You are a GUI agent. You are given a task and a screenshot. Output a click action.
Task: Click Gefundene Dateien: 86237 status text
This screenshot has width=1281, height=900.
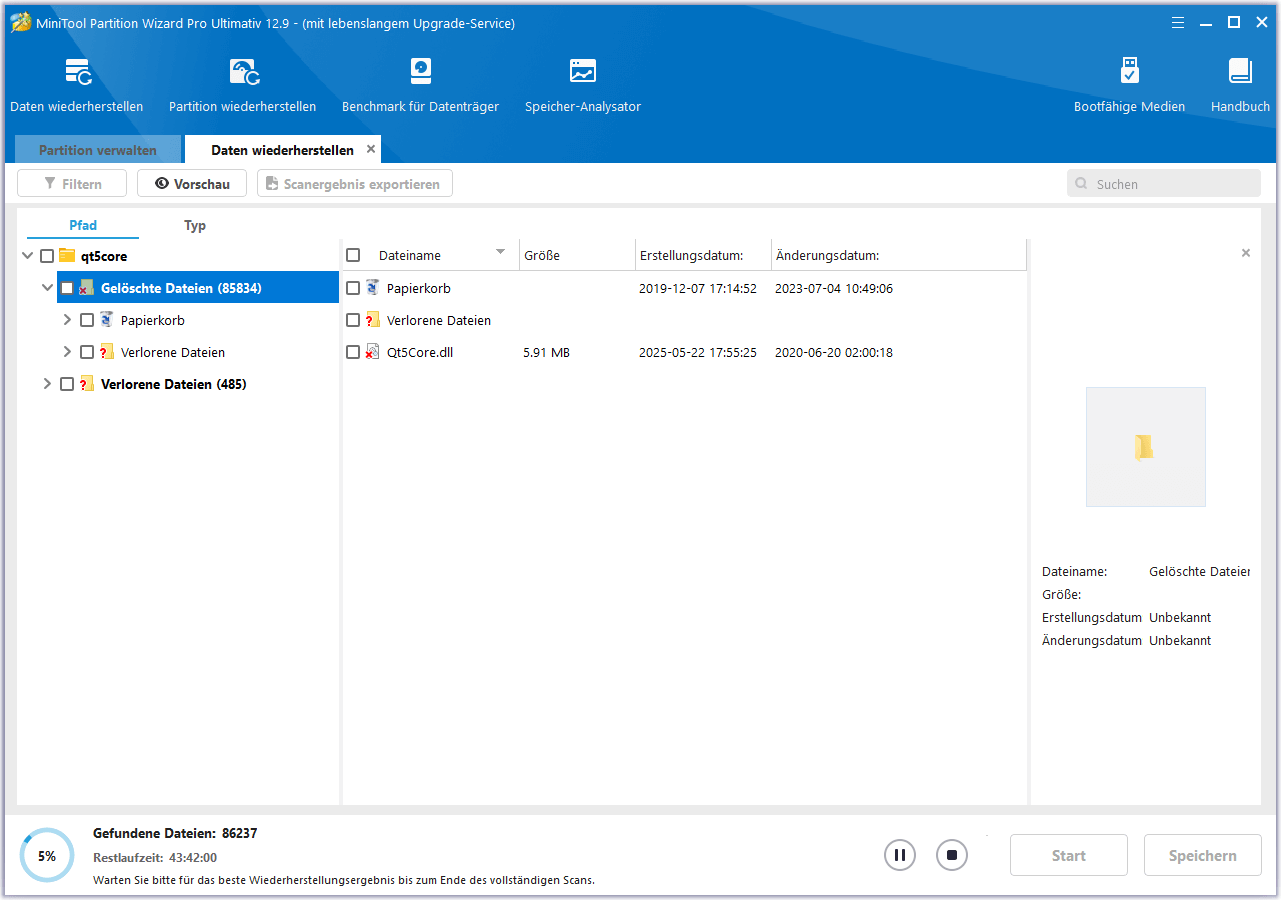[x=175, y=833]
